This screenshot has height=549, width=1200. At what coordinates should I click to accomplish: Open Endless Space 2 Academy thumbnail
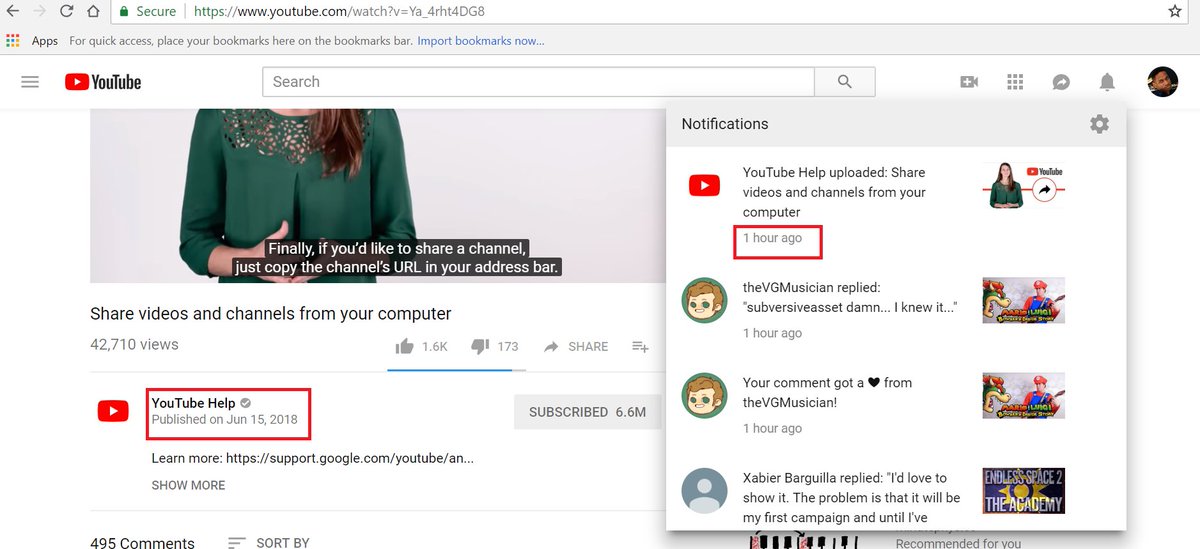pyautogui.click(x=1024, y=491)
